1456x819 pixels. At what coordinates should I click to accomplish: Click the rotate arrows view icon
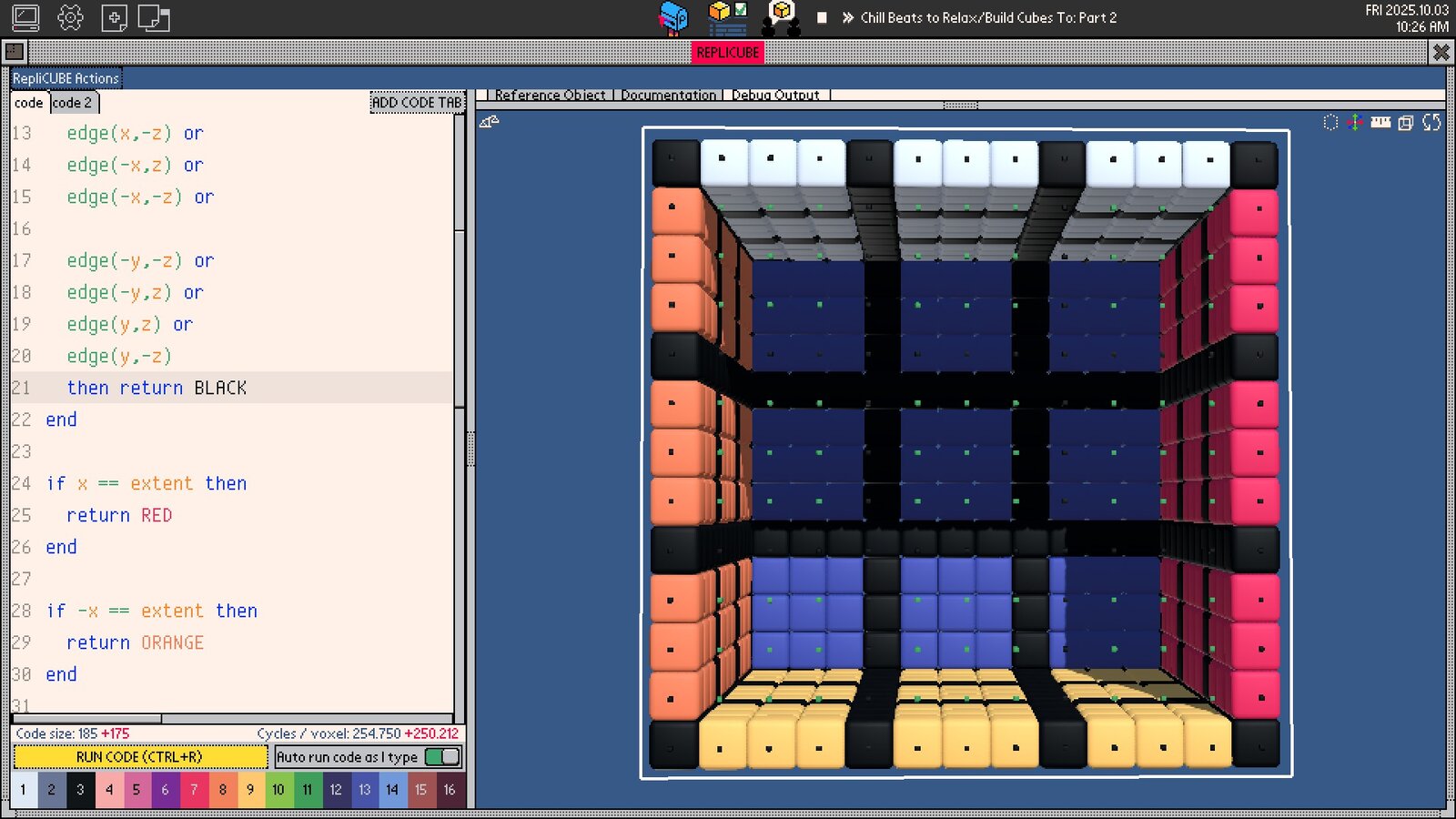[1431, 122]
